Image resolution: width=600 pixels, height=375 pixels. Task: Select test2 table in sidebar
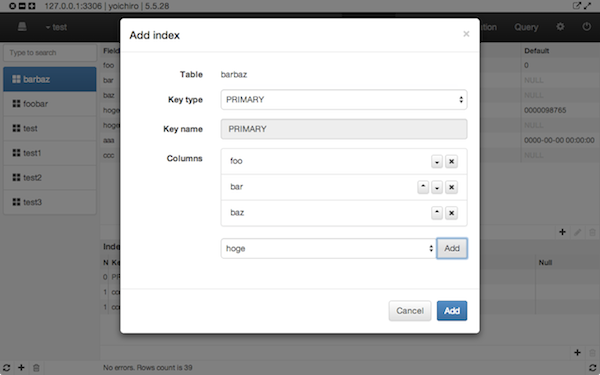[x=50, y=178]
